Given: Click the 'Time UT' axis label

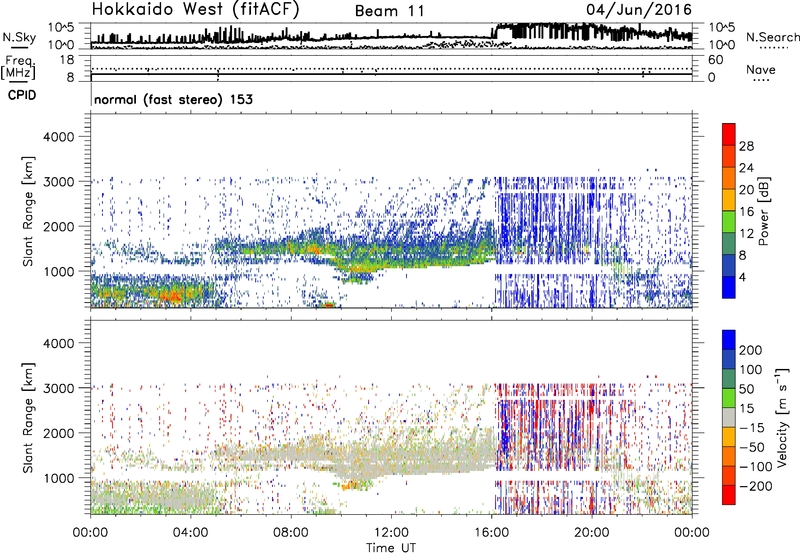Looking at the screenshot, I should pyautogui.click(x=391, y=547).
